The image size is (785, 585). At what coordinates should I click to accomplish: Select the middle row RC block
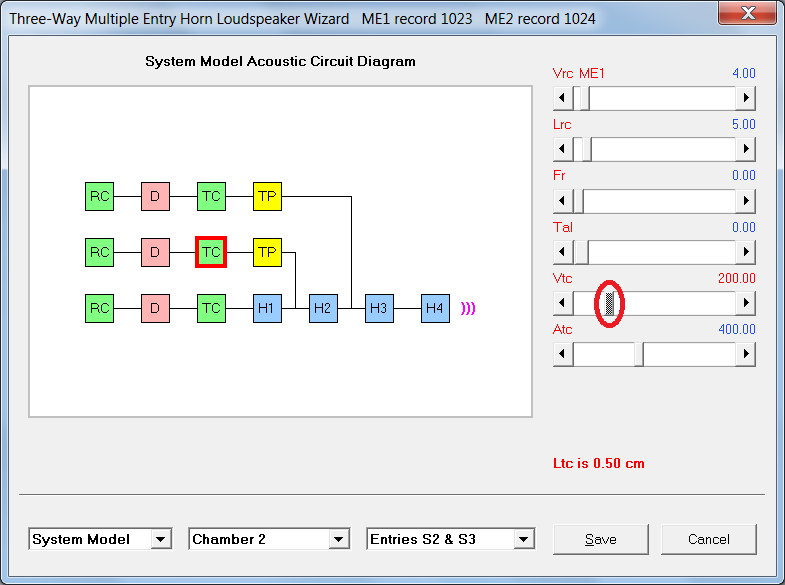[99, 252]
